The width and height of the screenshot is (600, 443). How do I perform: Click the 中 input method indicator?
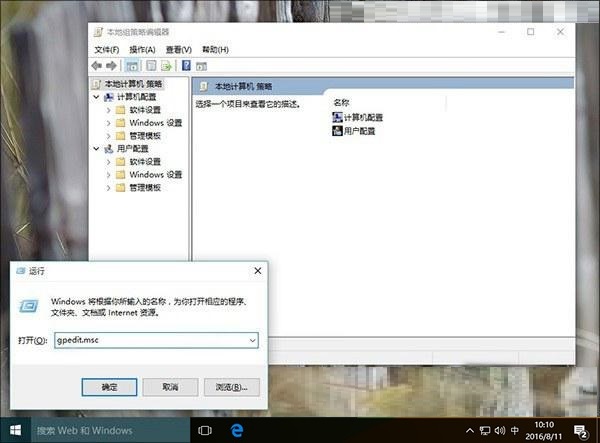pyautogui.click(x=515, y=431)
